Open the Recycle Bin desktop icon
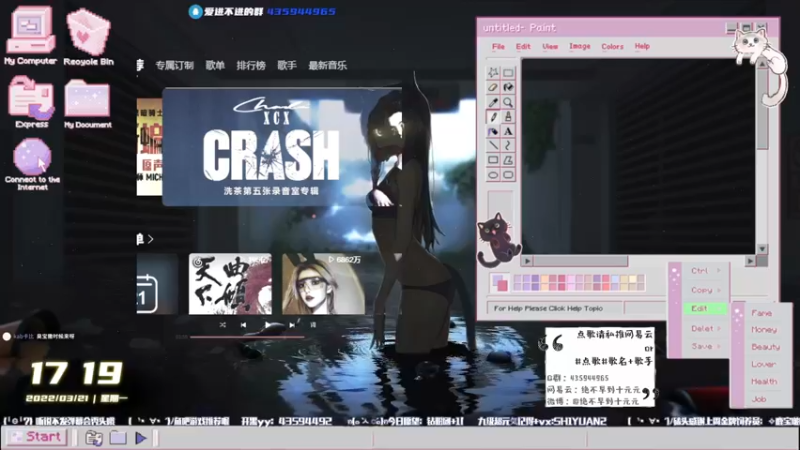The image size is (800, 450). [x=88, y=37]
